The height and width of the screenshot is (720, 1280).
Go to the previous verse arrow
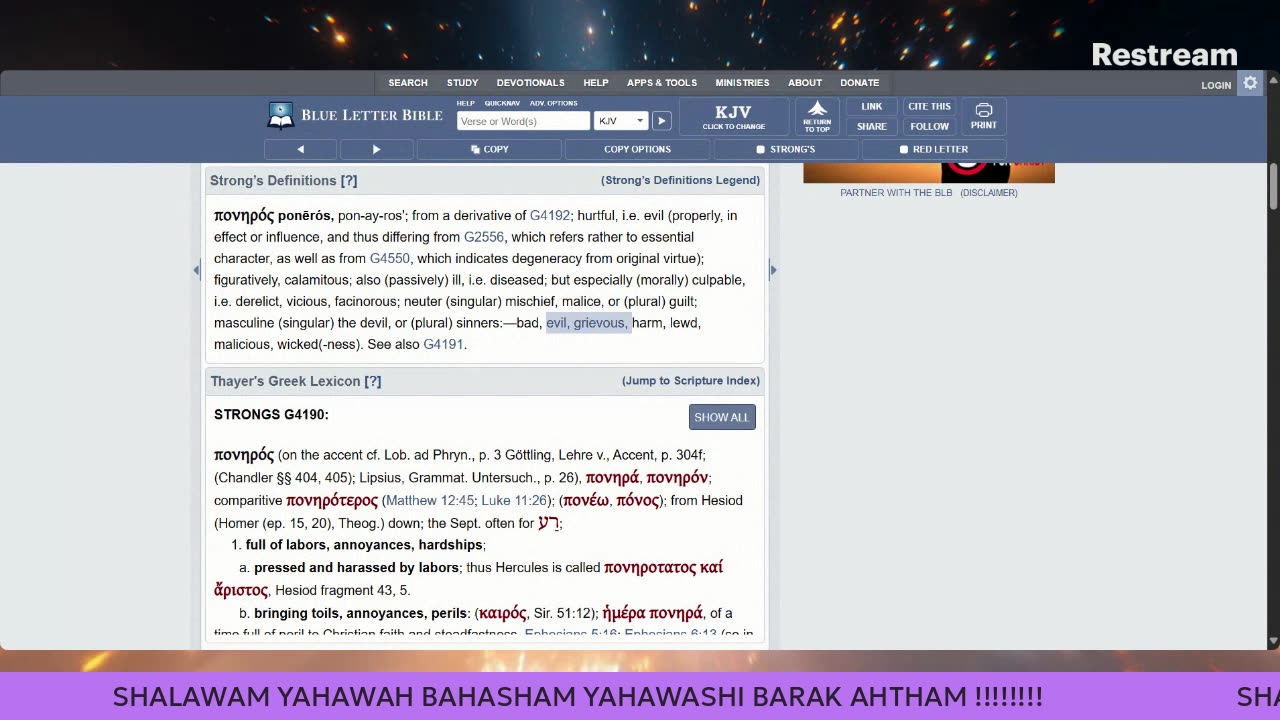pyautogui.click(x=300, y=149)
